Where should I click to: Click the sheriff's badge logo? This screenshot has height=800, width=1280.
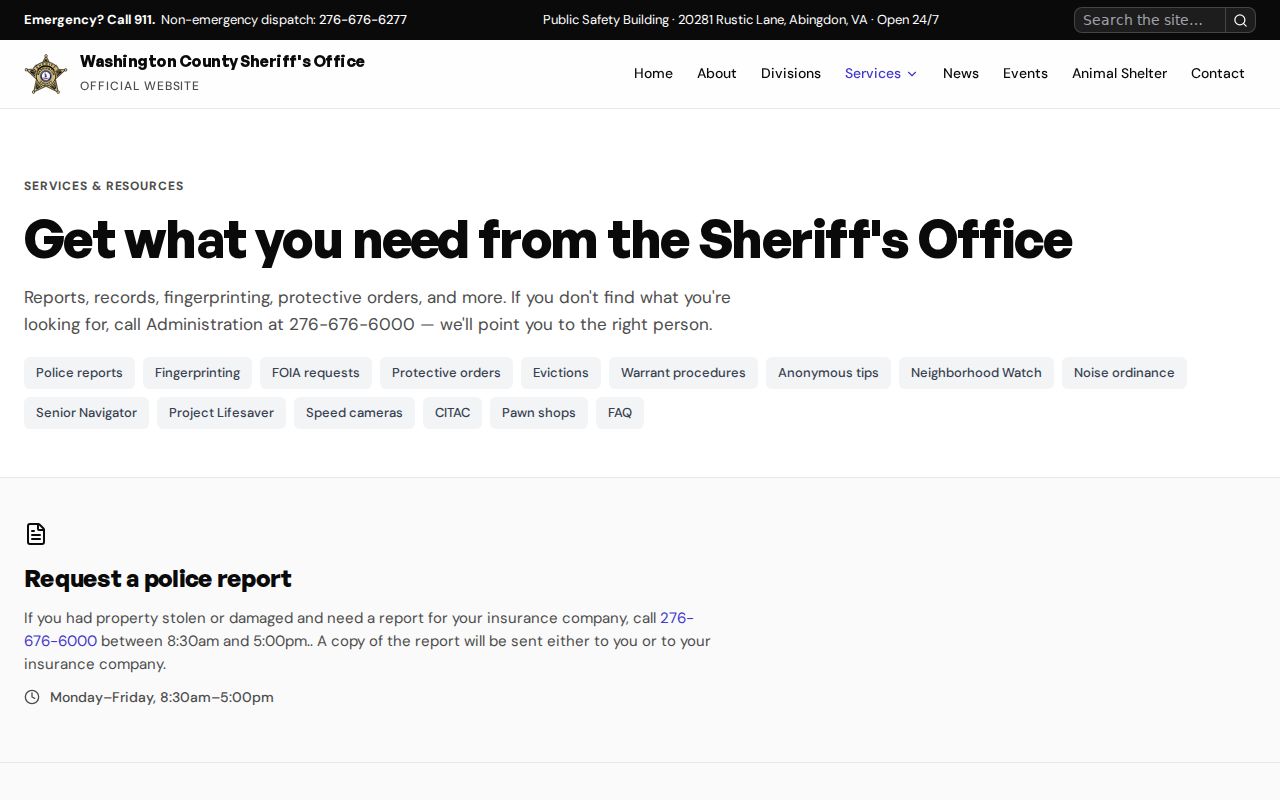pyautogui.click(x=46, y=74)
